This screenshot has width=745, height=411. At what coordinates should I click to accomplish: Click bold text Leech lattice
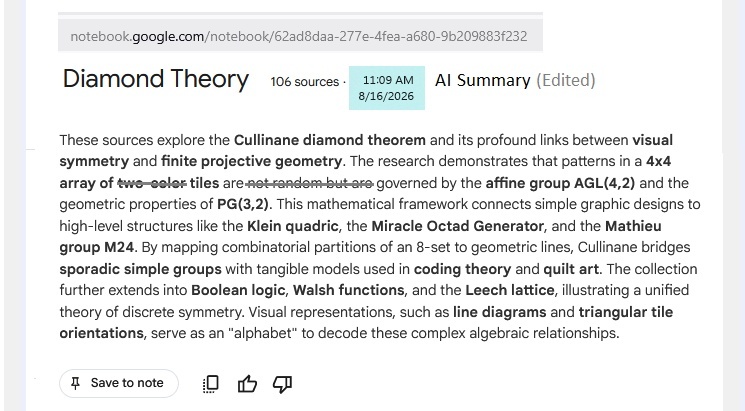coord(509,290)
